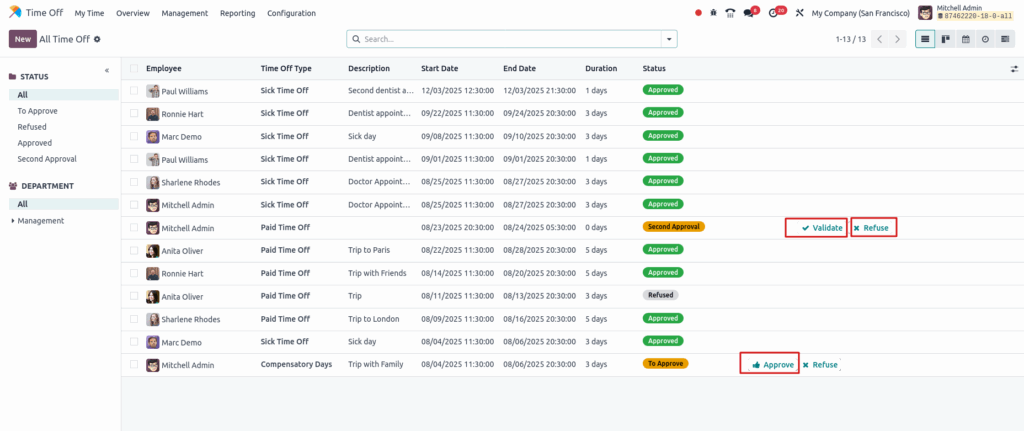Screen dimensions: 1024x431
Task: Open the activity view clock icon
Action: click(x=985, y=39)
